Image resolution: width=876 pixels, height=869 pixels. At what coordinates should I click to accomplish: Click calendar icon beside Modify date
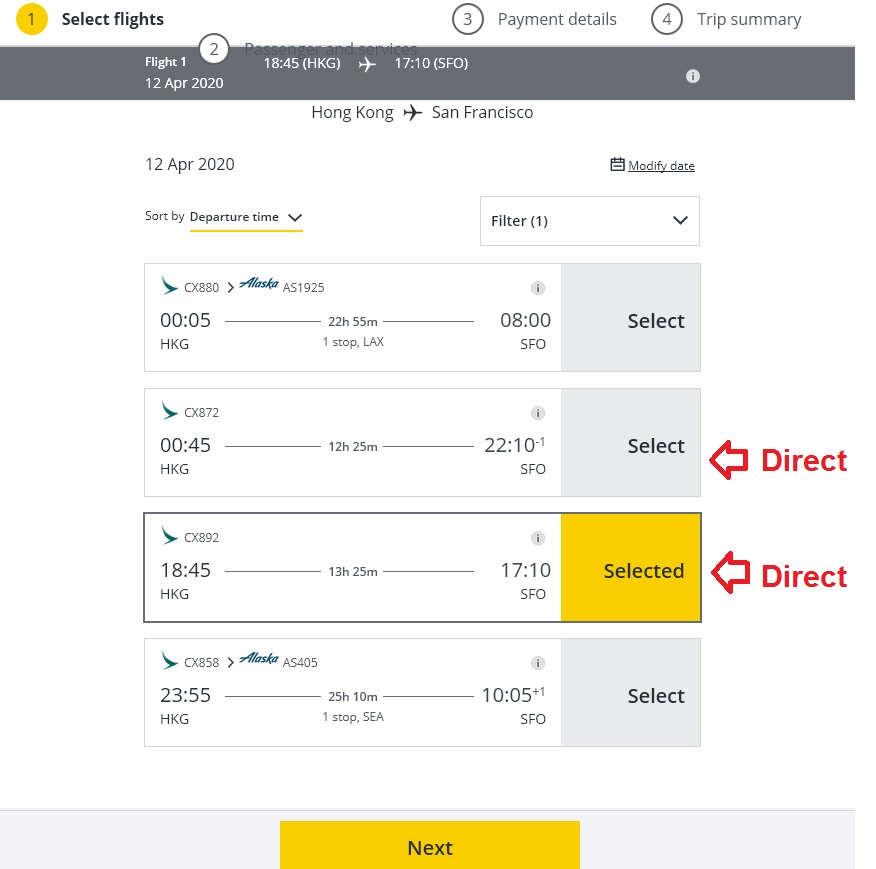617,165
